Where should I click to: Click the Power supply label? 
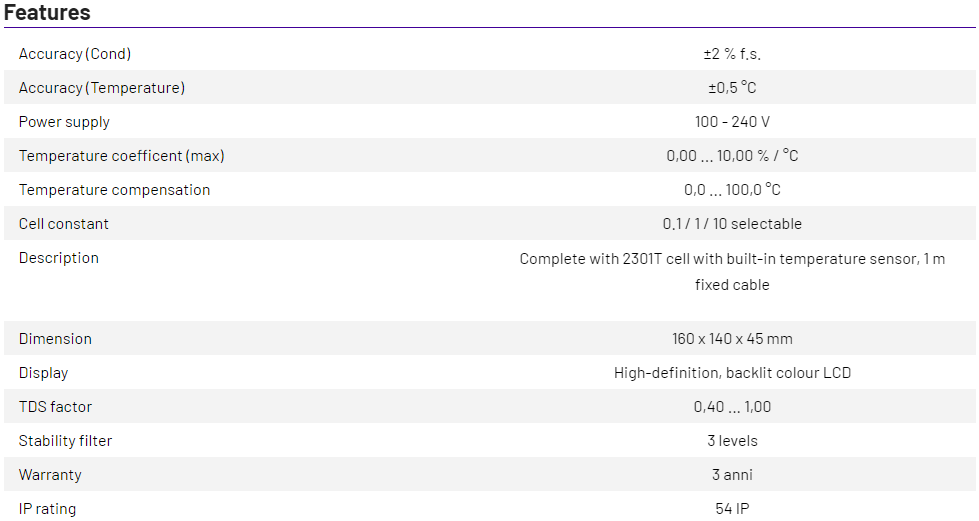(x=64, y=122)
